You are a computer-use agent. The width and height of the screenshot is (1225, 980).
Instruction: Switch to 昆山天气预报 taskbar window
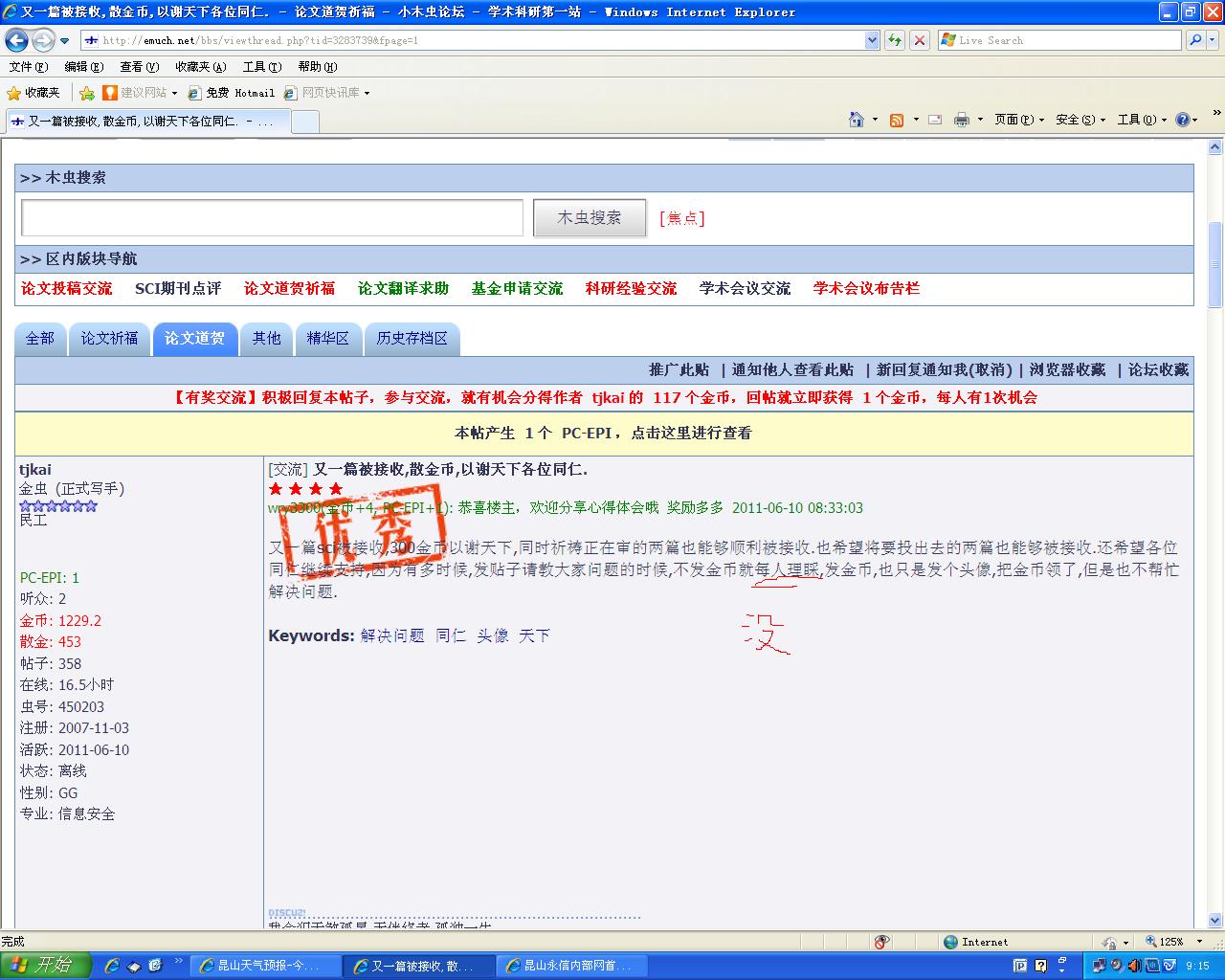[266, 966]
